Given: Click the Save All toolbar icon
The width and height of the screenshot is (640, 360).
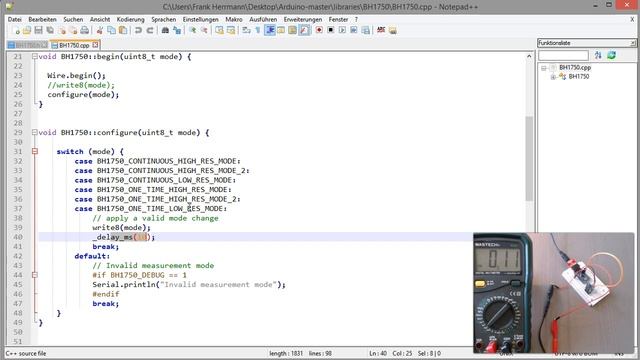Looking at the screenshot, I should pyautogui.click(x=50, y=30).
